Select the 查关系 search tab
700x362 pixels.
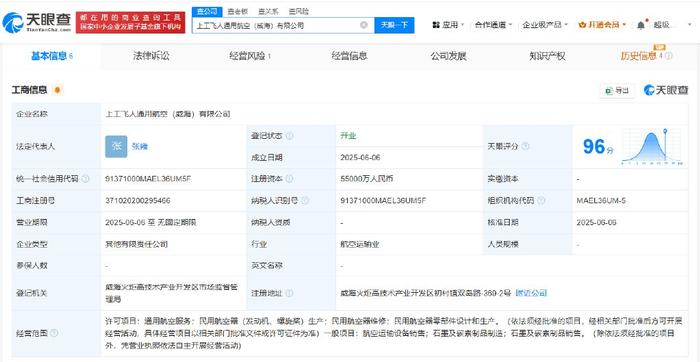coord(267,12)
